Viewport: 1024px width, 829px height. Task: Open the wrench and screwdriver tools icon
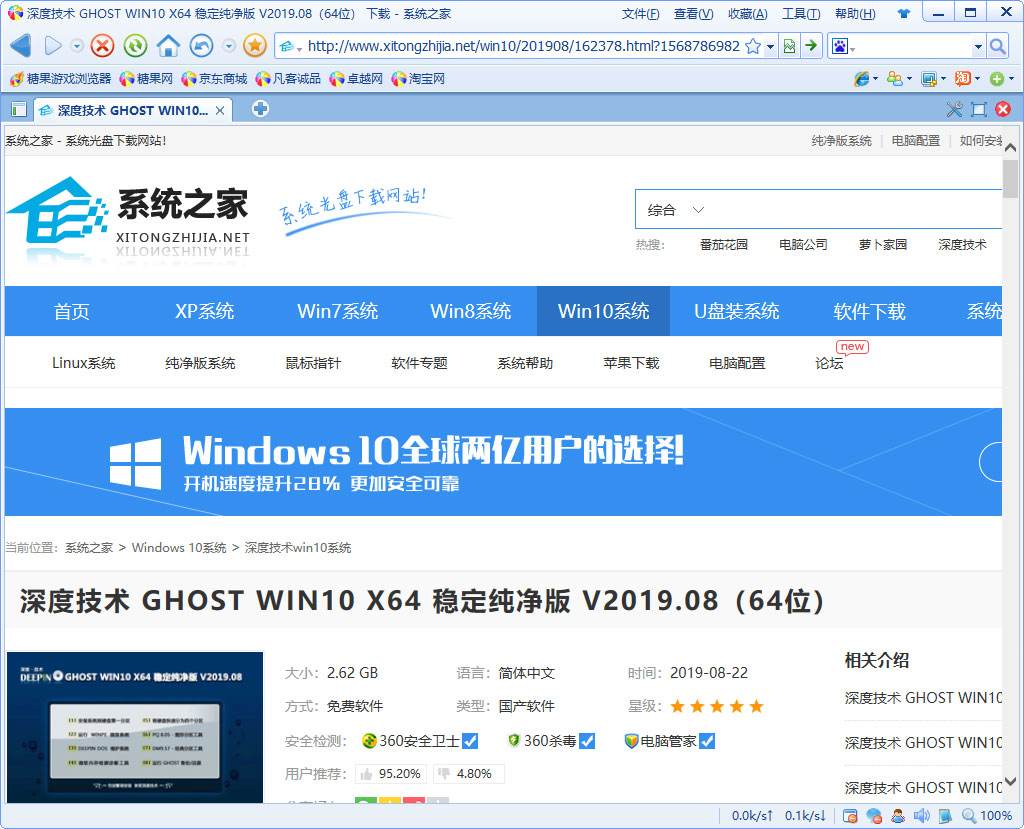click(x=954, y=109)
